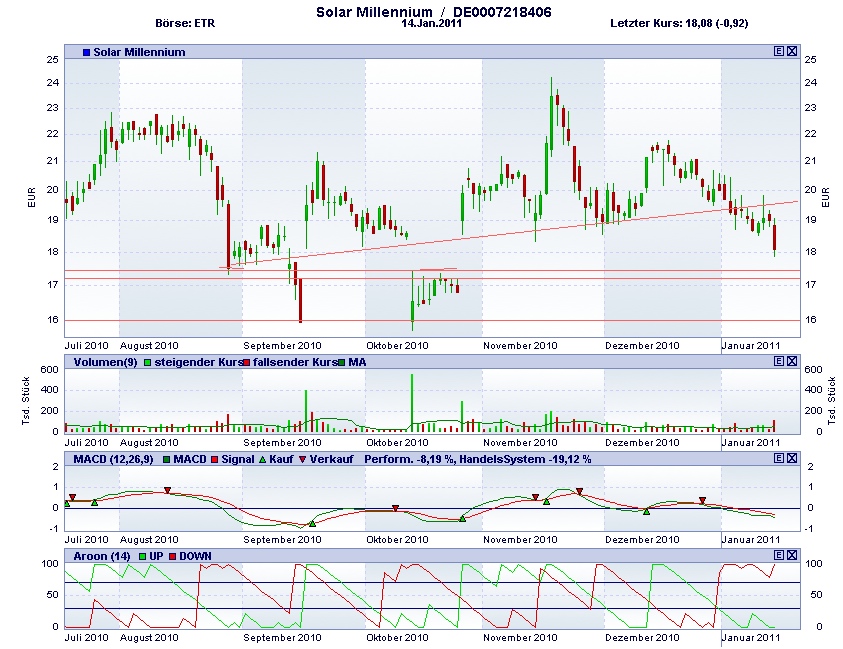Click the Aroon (14) panel title

click(x=102, y=556)
